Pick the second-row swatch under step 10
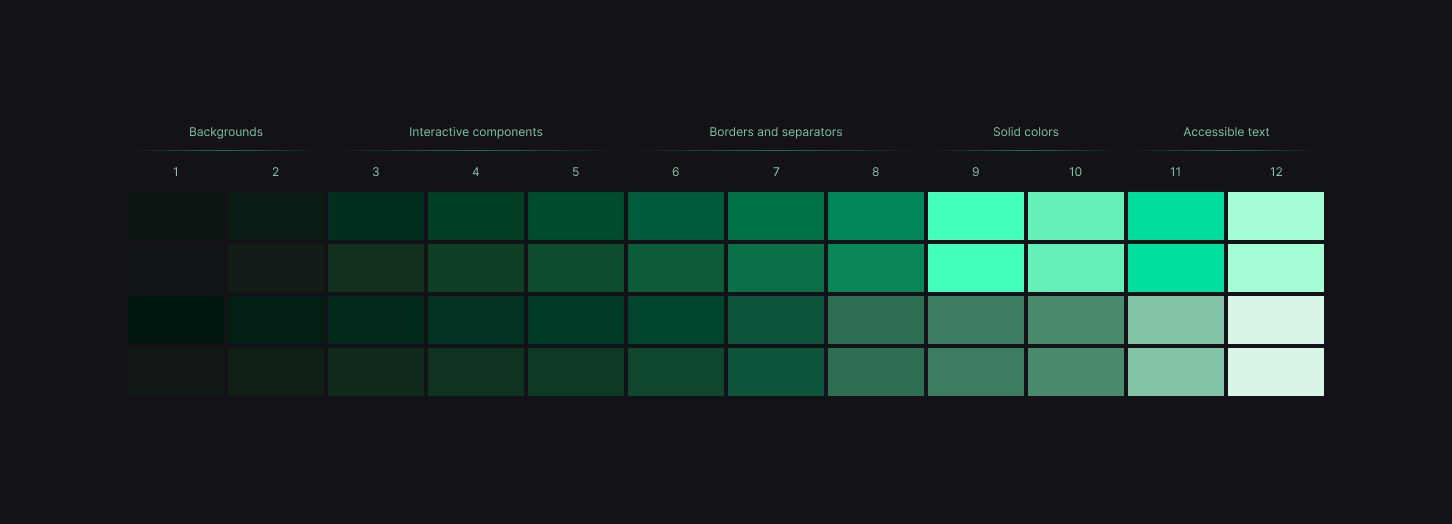The height and width of the screenshot is (524, 1452). coord(1076,268)
